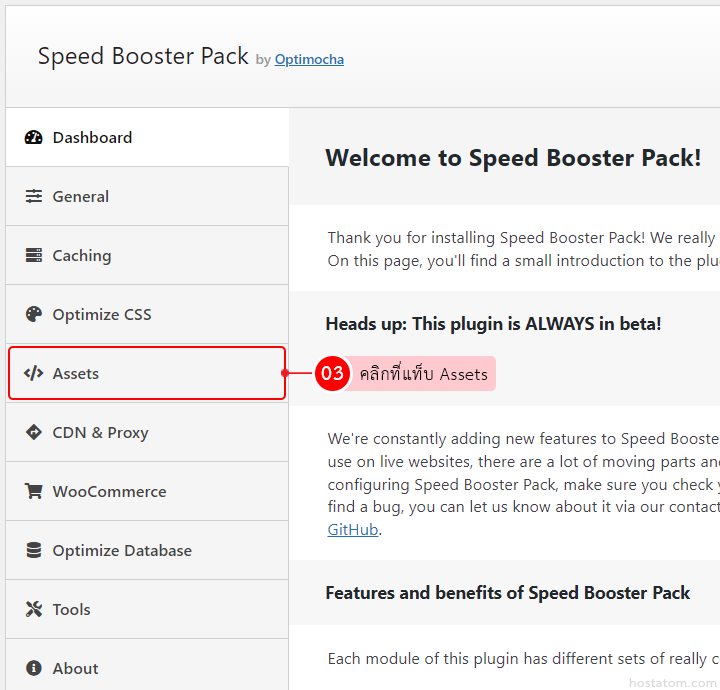Viewport: 720px width, 690px height.
Task: Follow the GitHub link in the notice
Action: click(x=353, y=530)
